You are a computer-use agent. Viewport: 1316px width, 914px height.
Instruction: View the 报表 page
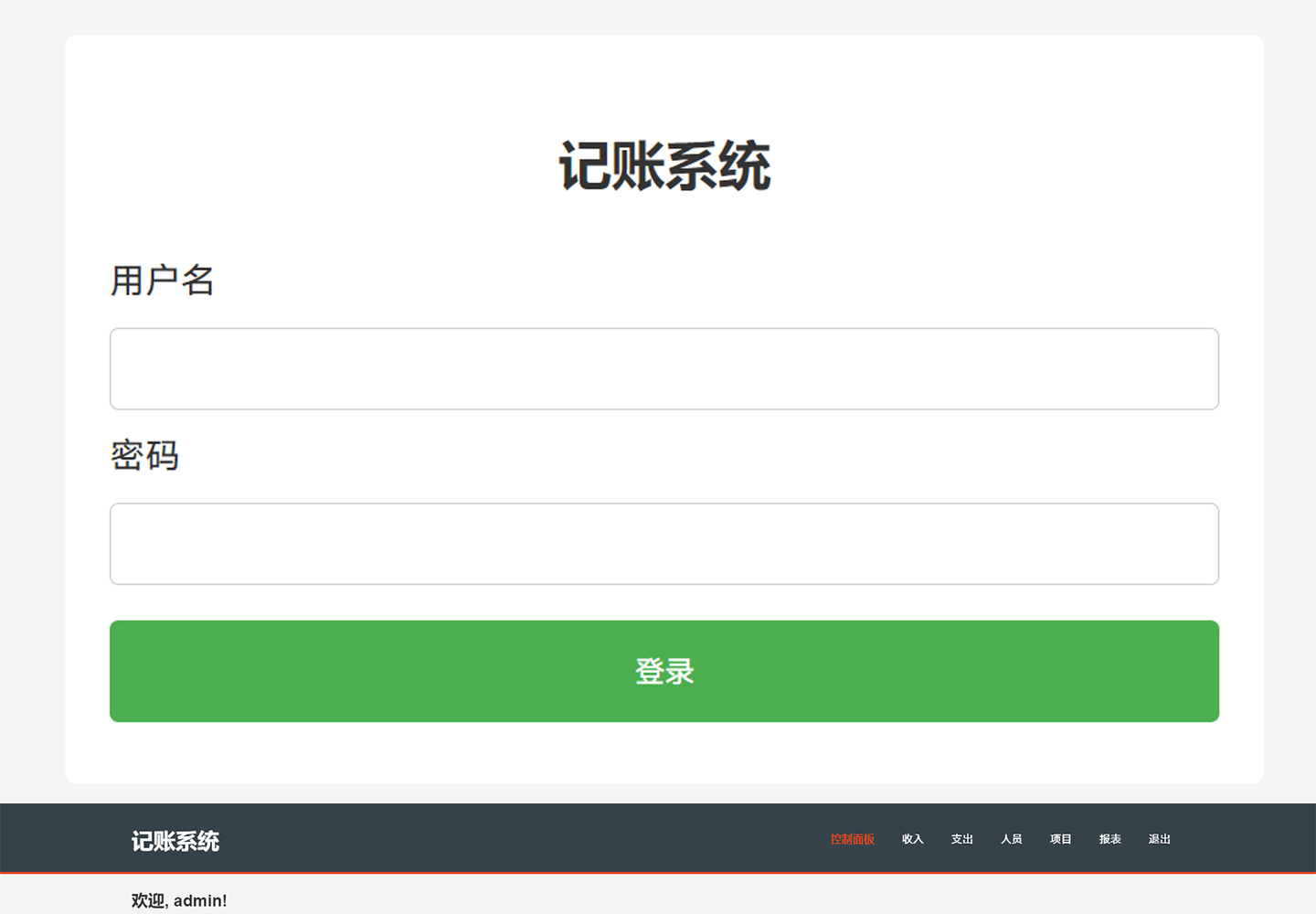tap(1109, 839)
